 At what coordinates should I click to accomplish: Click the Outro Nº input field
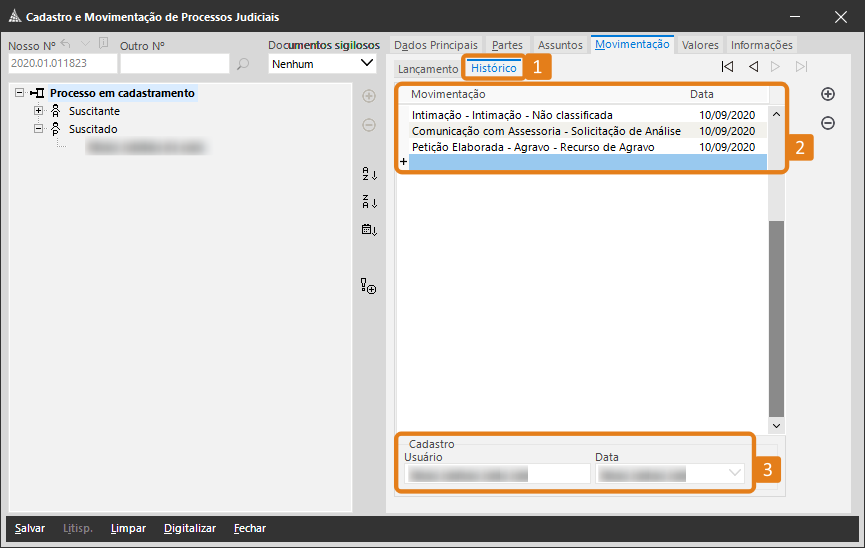click(x=175, y=64)
